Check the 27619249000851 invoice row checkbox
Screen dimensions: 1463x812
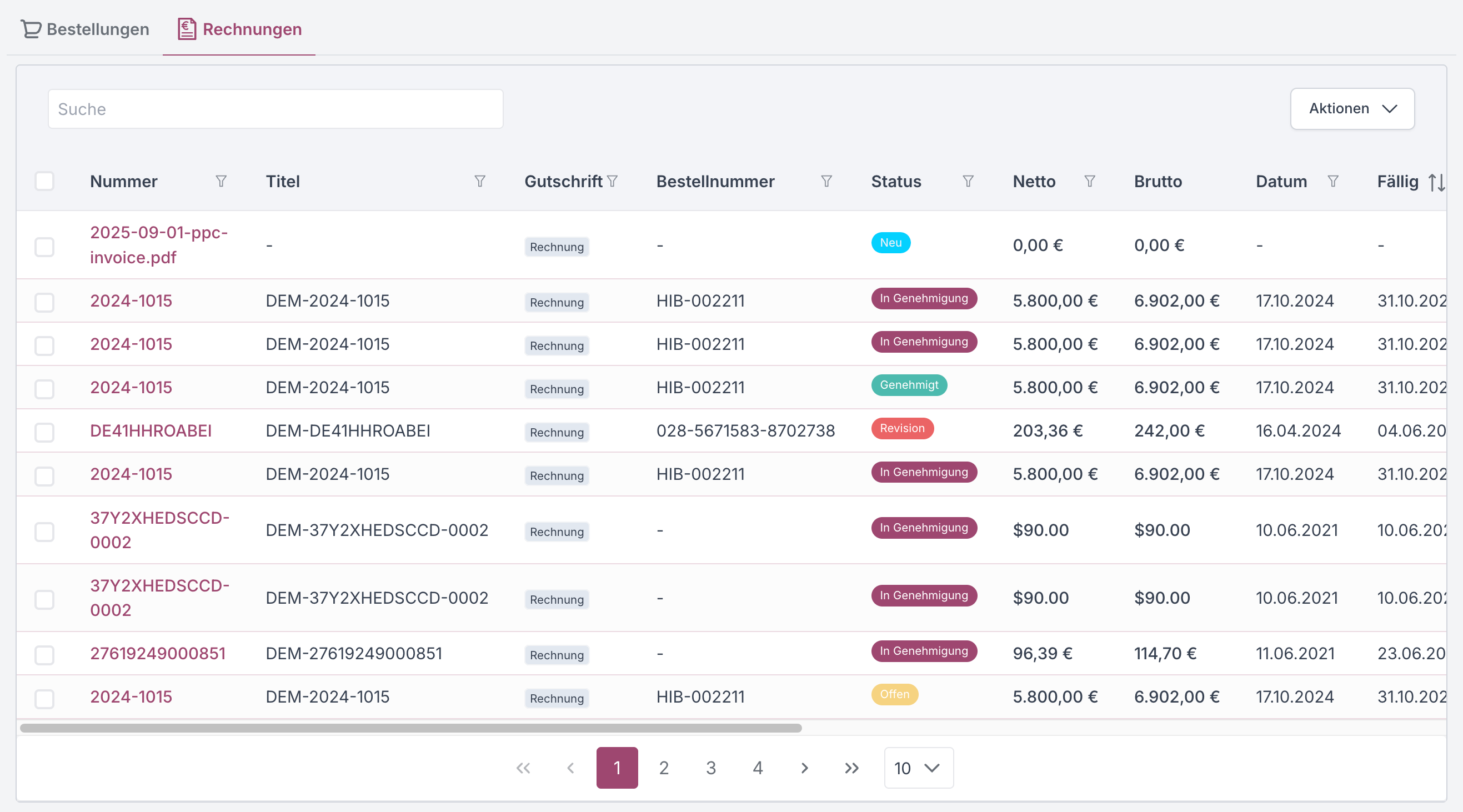[x=44, y=655]
